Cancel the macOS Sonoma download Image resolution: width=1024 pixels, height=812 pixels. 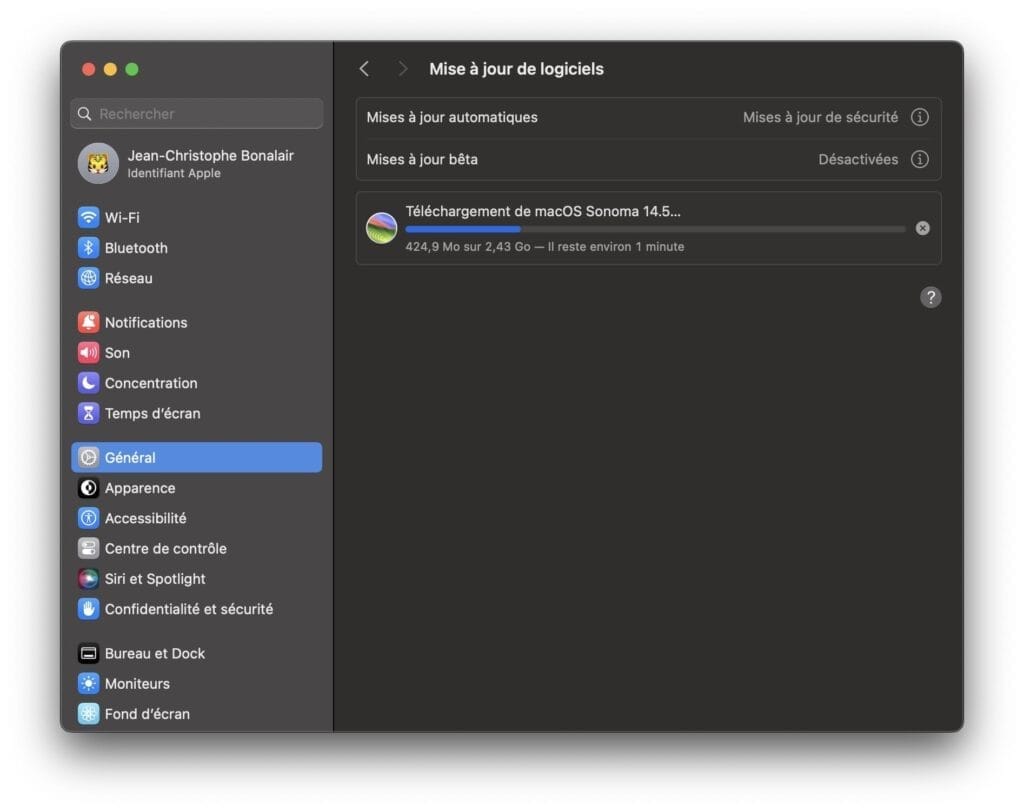(x=922, y=228)
